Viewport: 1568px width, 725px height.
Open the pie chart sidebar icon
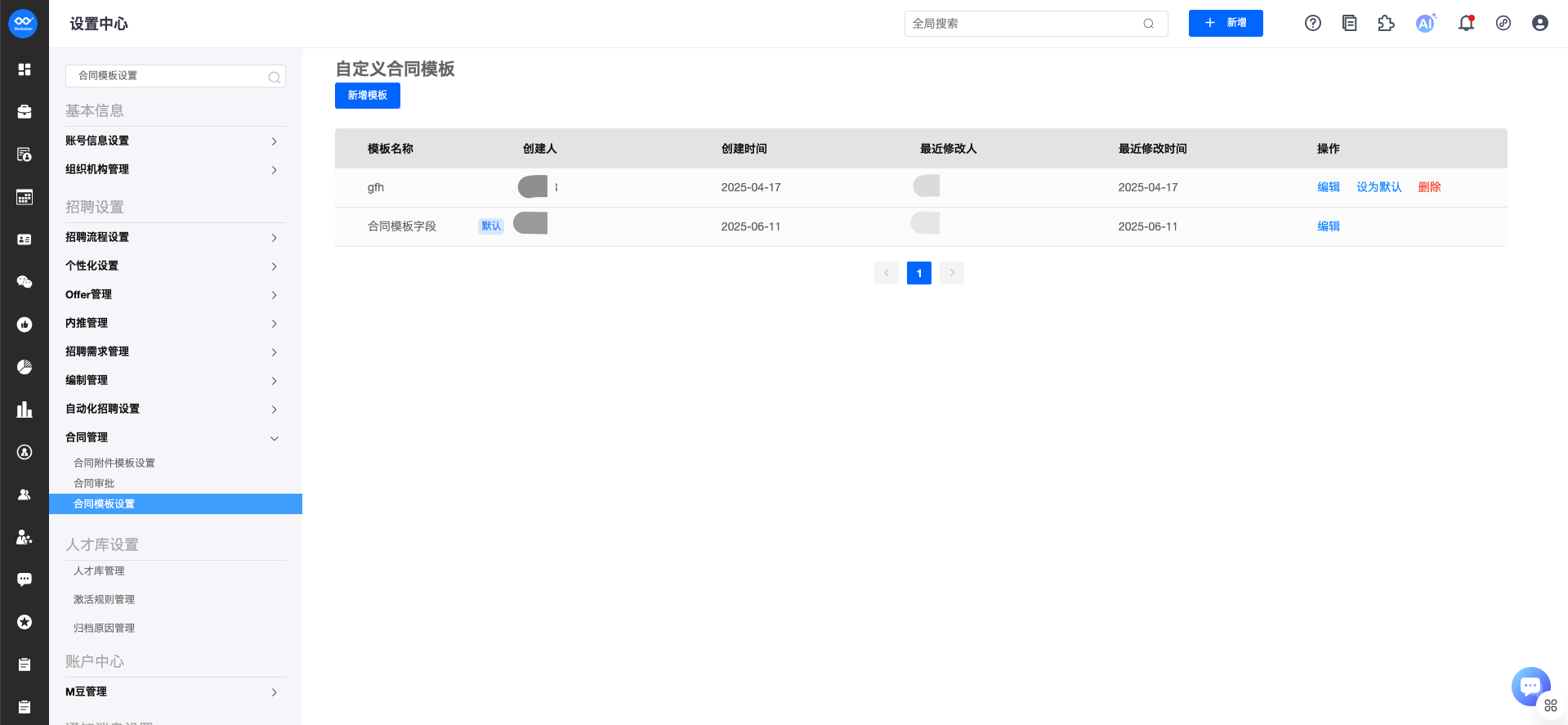(25, 367)
